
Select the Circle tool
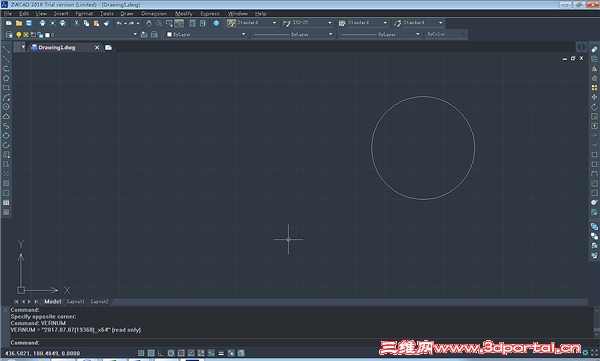(x=6, y=107)
